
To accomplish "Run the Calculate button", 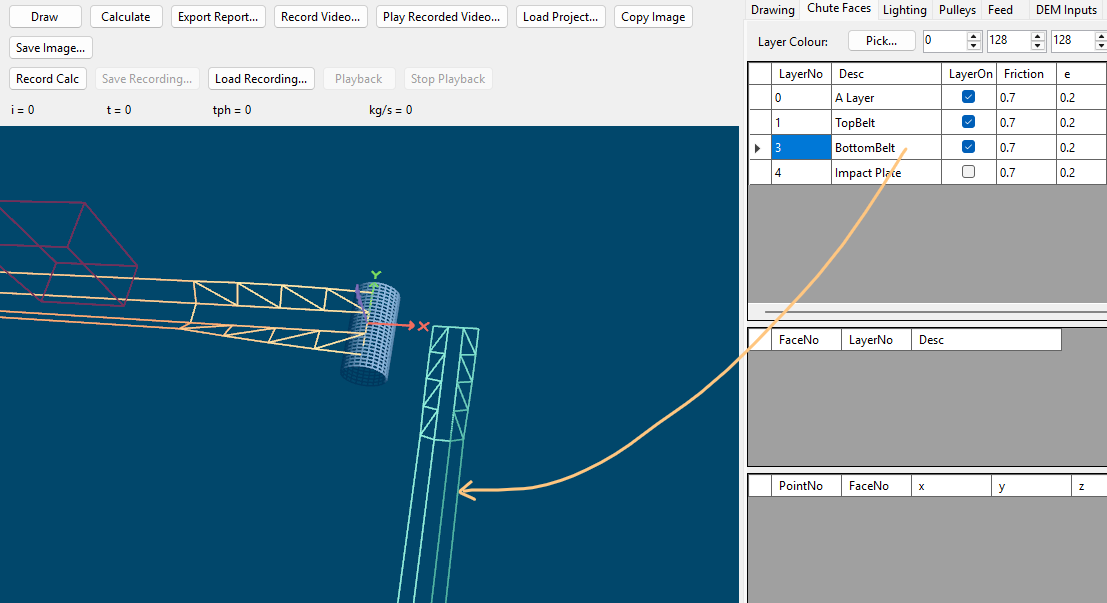I will [x=126, y=17].
